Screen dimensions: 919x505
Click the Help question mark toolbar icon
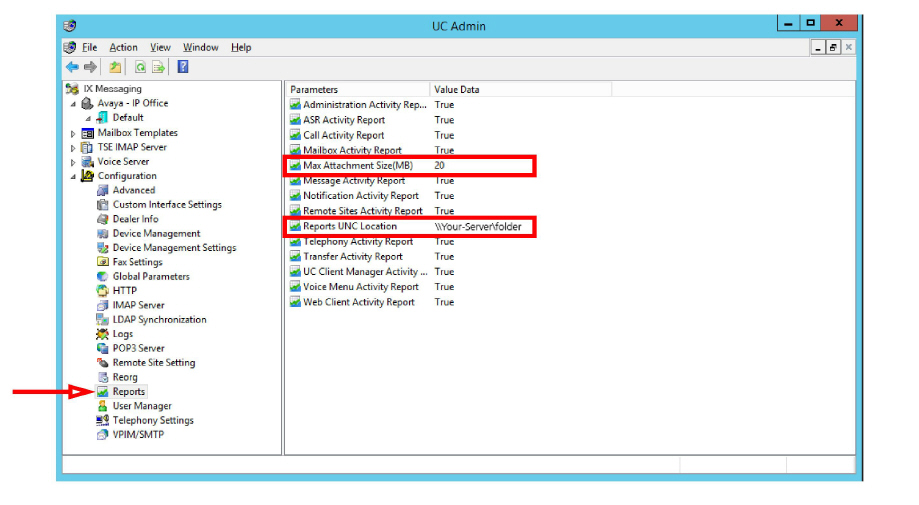click(x=183, y=67)
